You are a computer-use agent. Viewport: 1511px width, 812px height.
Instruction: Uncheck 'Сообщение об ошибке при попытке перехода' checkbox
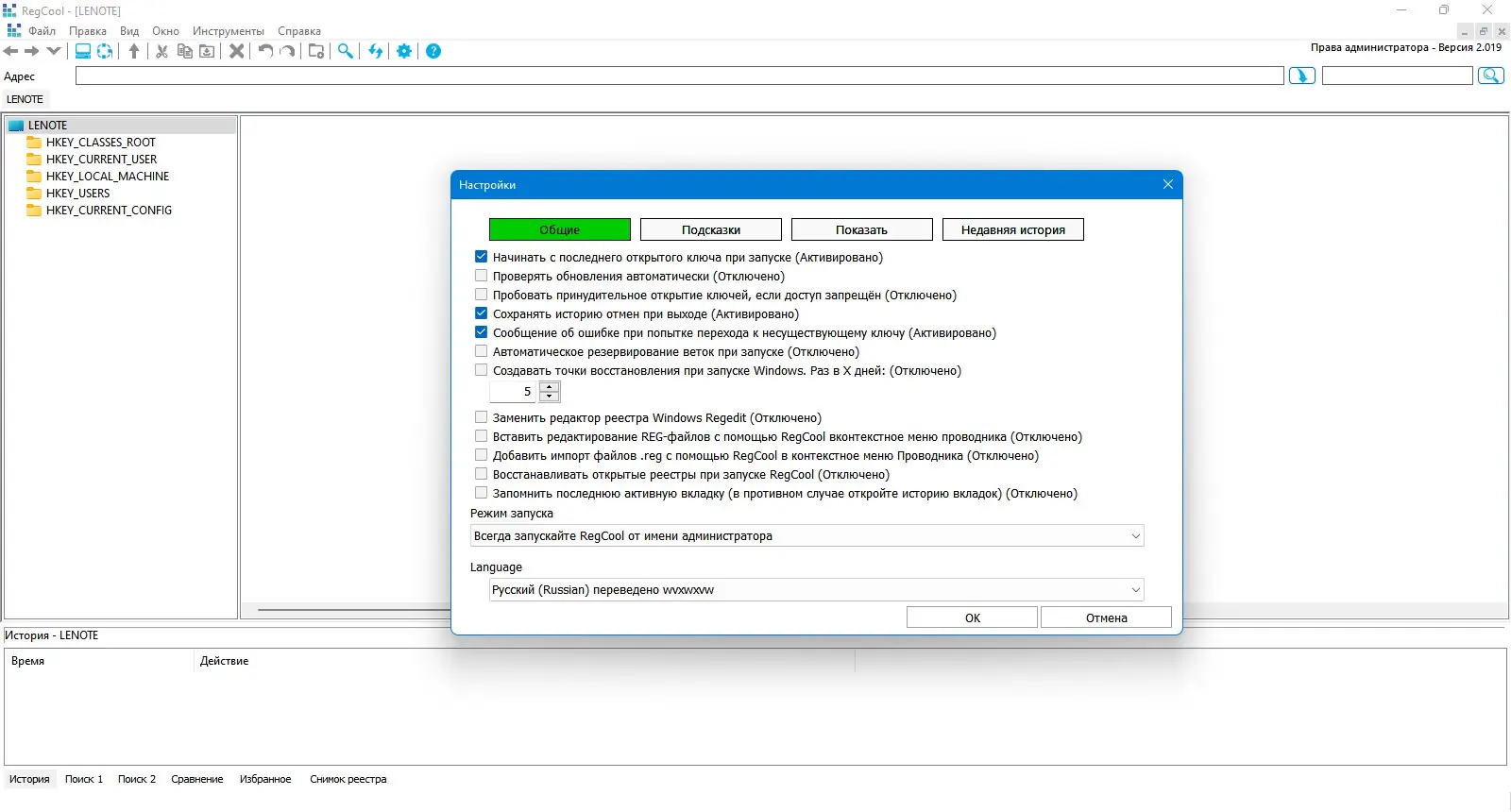(x=482, y=332)
